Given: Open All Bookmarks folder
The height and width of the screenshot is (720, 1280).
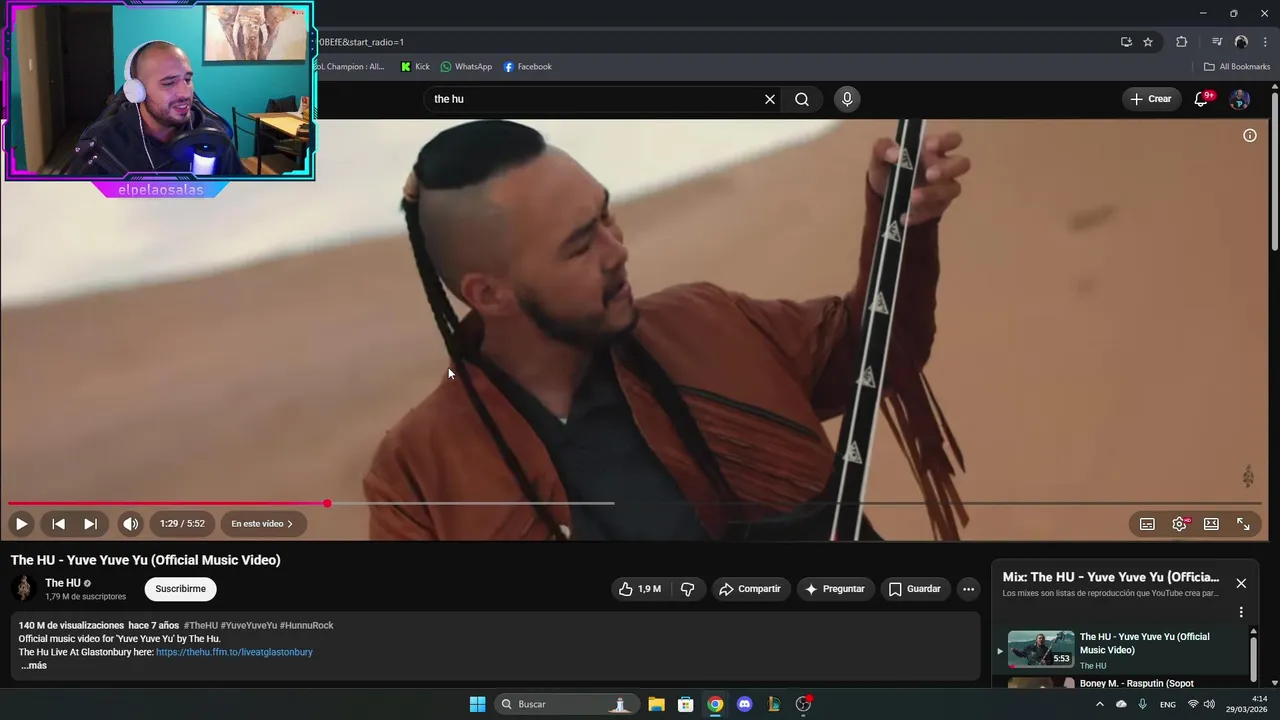Looking at the screenshot, I should click(x=1236, y=67).
